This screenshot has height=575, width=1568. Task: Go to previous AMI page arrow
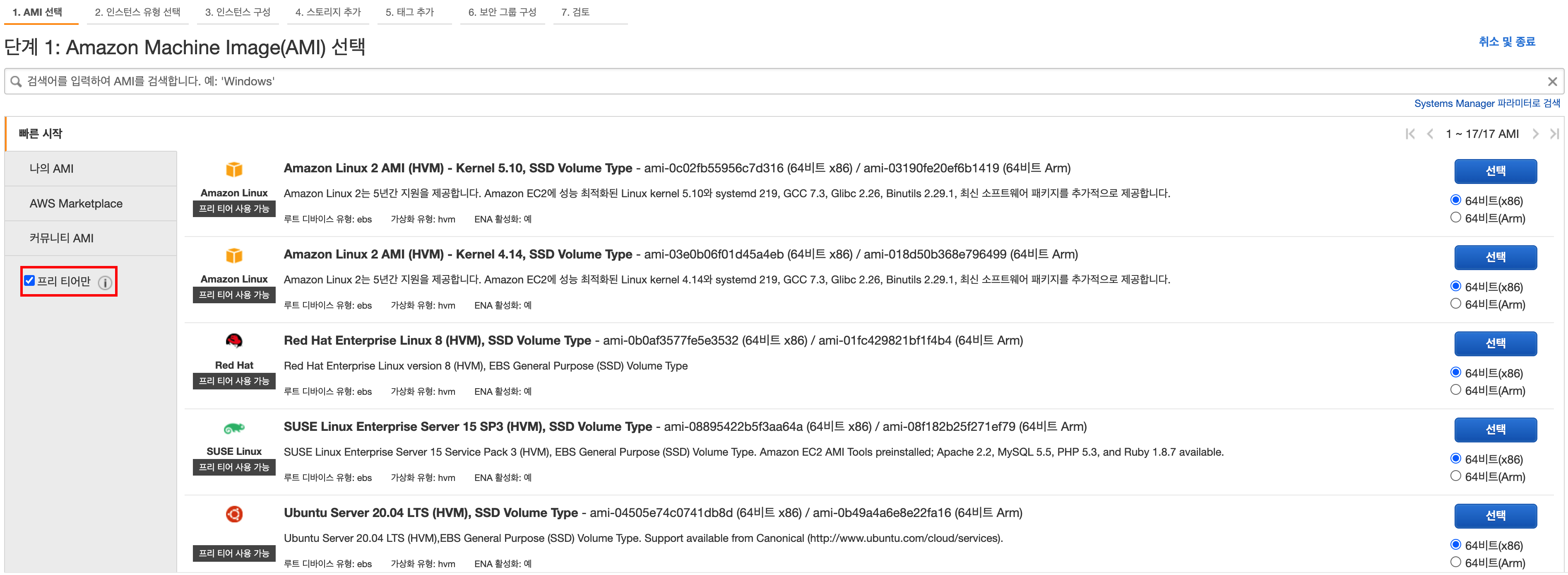point(1430,134)
